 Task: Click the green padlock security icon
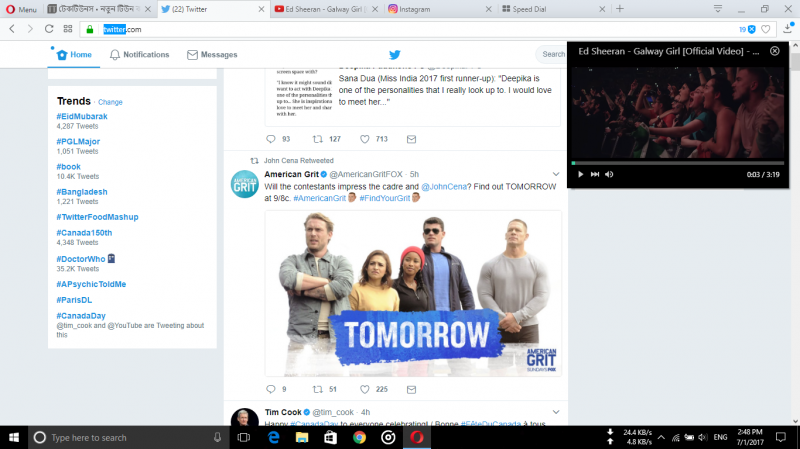pyautogui.click(x=90, y=30)
